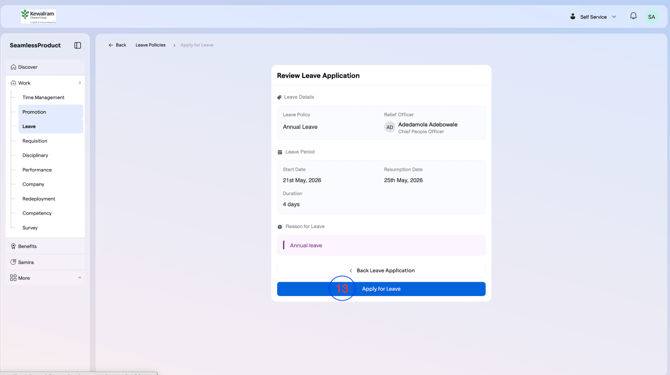Viewport: 670px width, 375px height.
Task: Click the Self Service person icon
Action: [573, 17]
